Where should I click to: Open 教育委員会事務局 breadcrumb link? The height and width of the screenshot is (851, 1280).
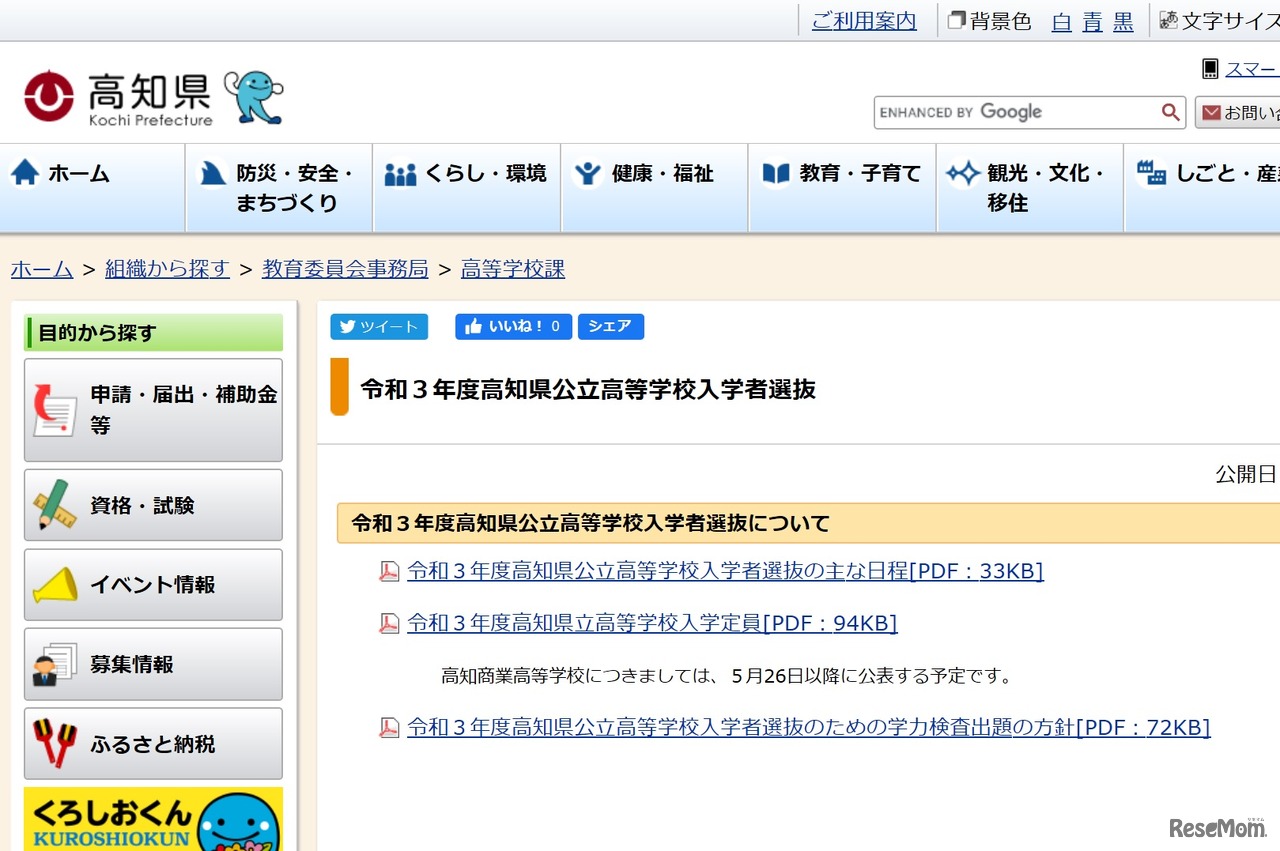pos(345,269)
